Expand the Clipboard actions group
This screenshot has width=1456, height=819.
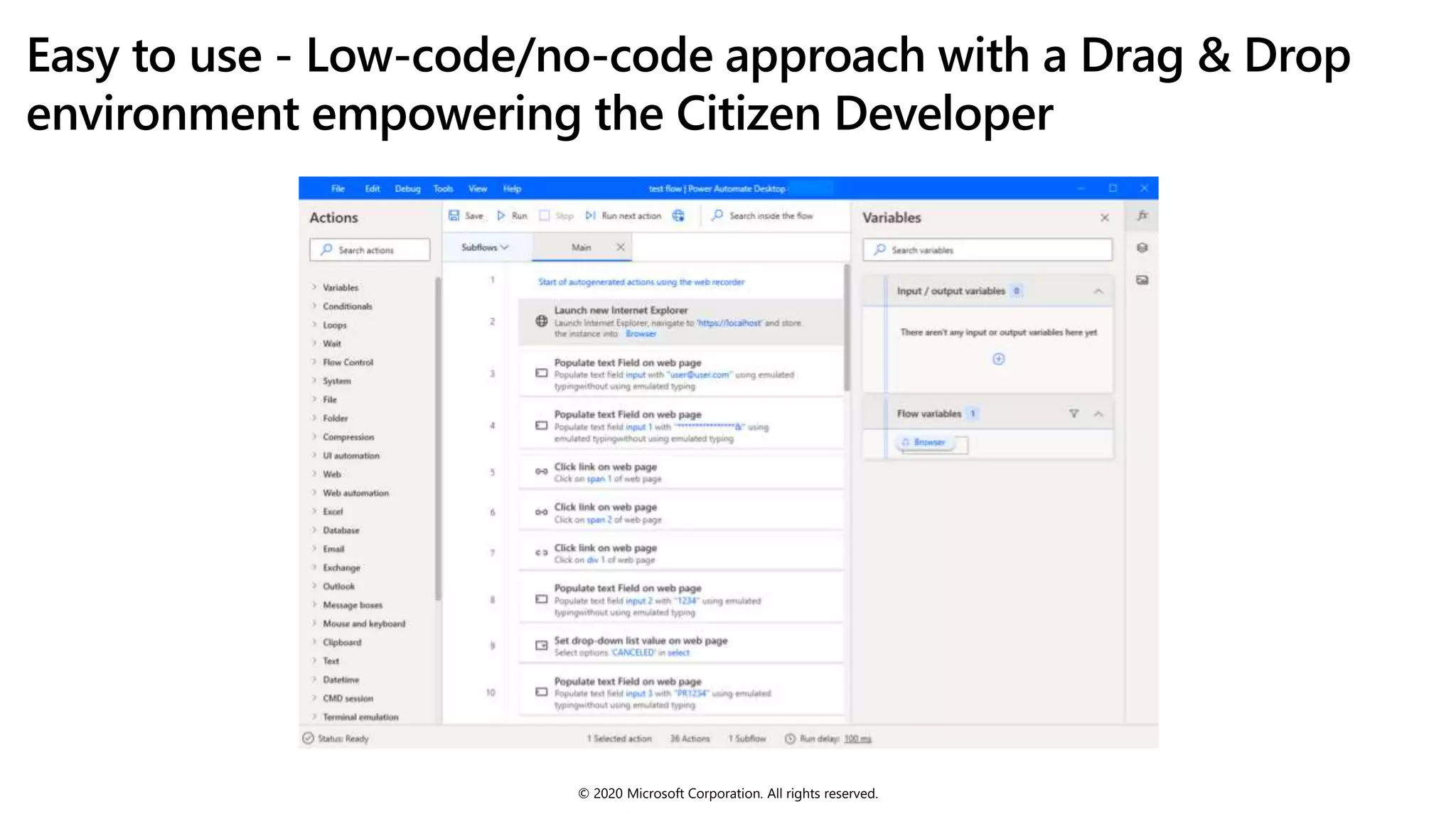pos(314,642)
